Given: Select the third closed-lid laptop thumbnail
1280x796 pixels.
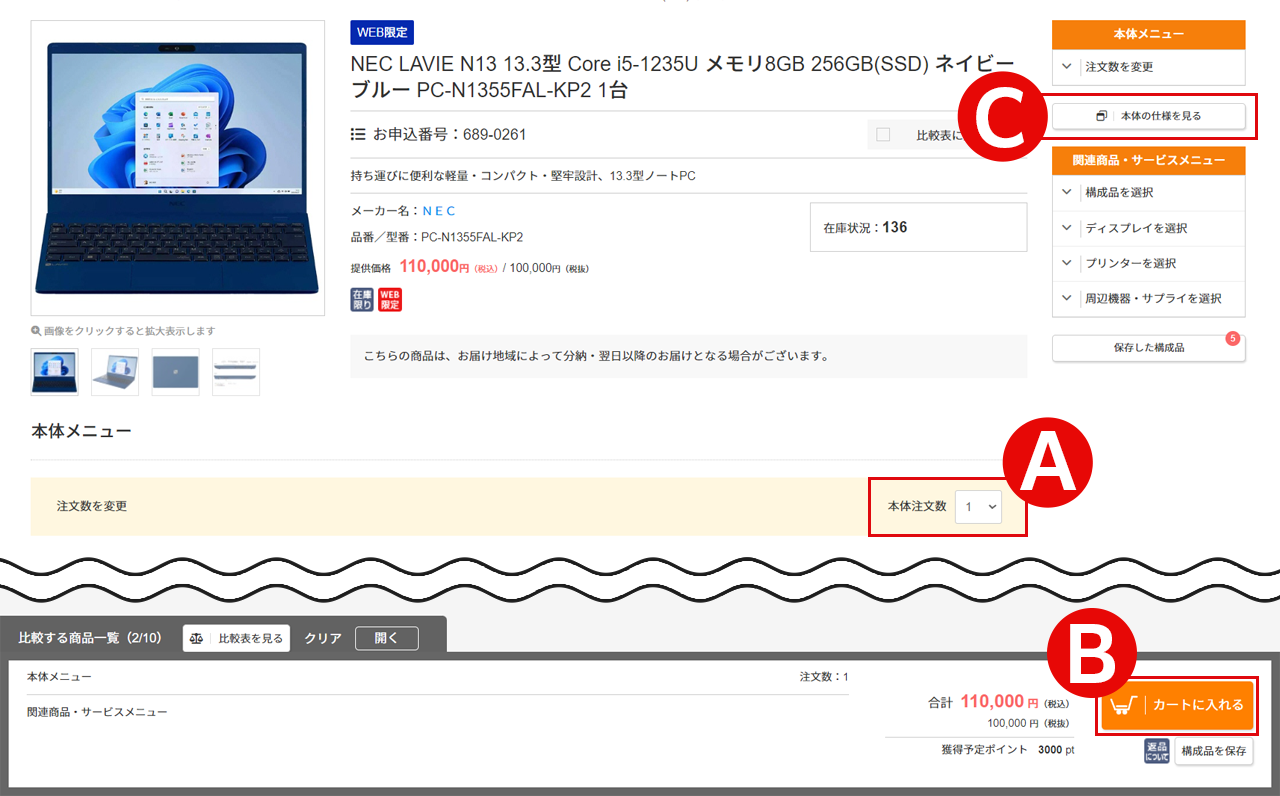Looking at the screenshot, I should click(175, 372).
